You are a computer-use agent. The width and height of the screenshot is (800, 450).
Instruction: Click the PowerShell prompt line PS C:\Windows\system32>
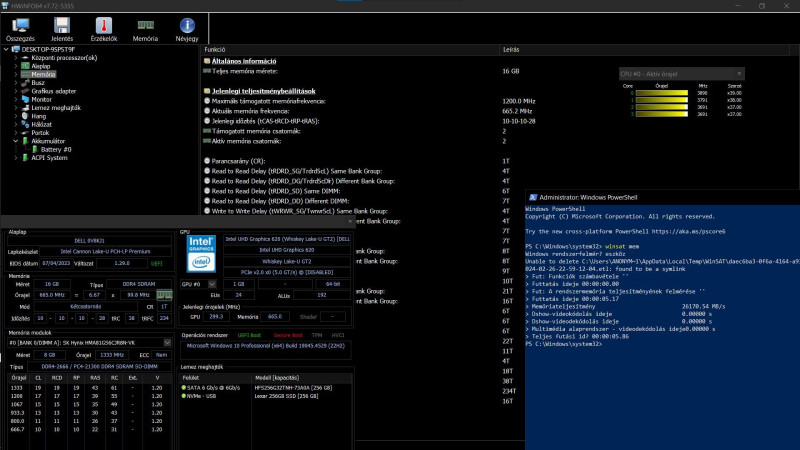pyautogui.click(x=563, y=344)
